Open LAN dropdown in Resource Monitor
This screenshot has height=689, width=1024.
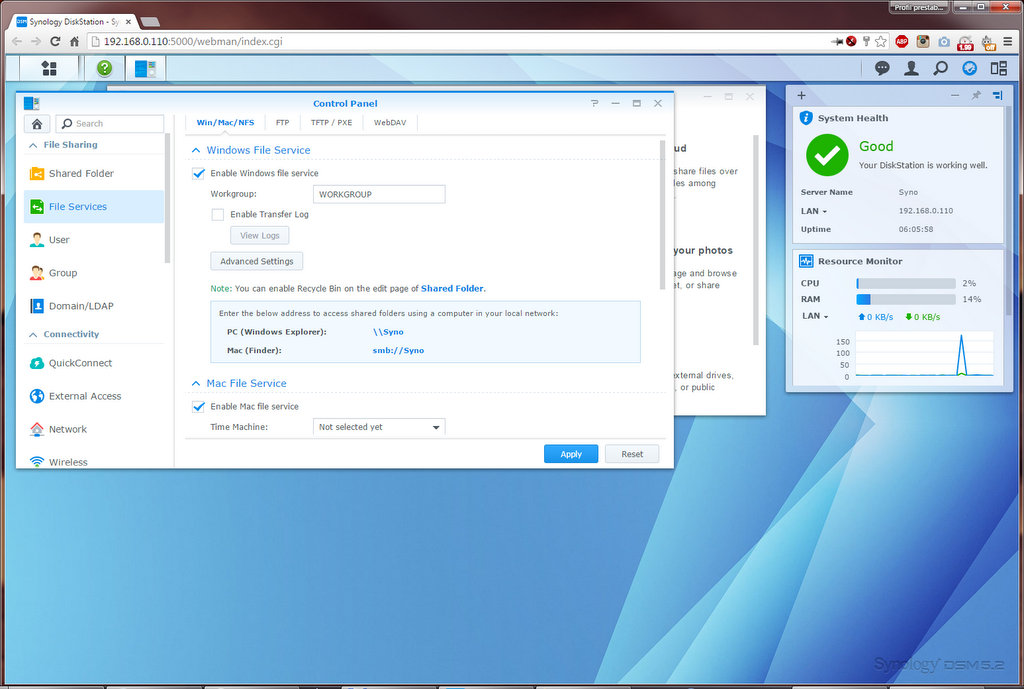pyautogui.click(x=815, y=316)
